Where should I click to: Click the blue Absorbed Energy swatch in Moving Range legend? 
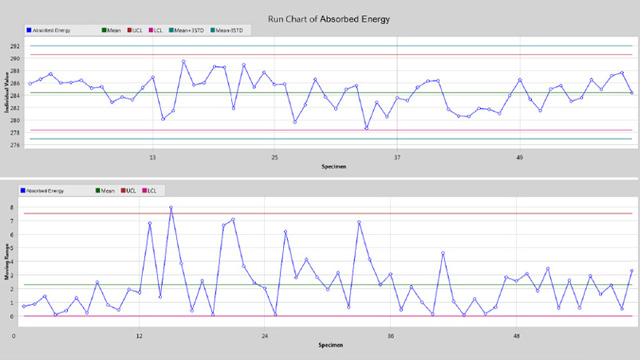tap(23, 191)
